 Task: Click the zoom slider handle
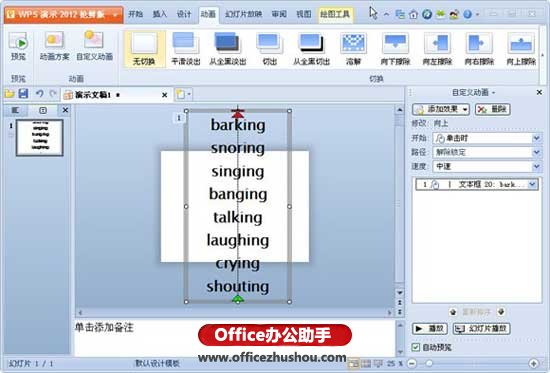[x=429, y=364]
